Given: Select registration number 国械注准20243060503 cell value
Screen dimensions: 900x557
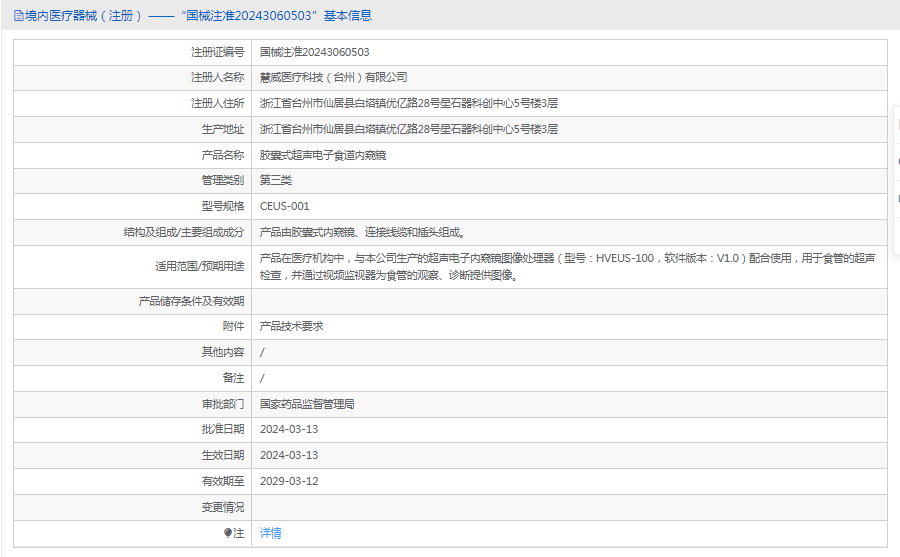Looking at the screenshot, I should click(315, 52).
